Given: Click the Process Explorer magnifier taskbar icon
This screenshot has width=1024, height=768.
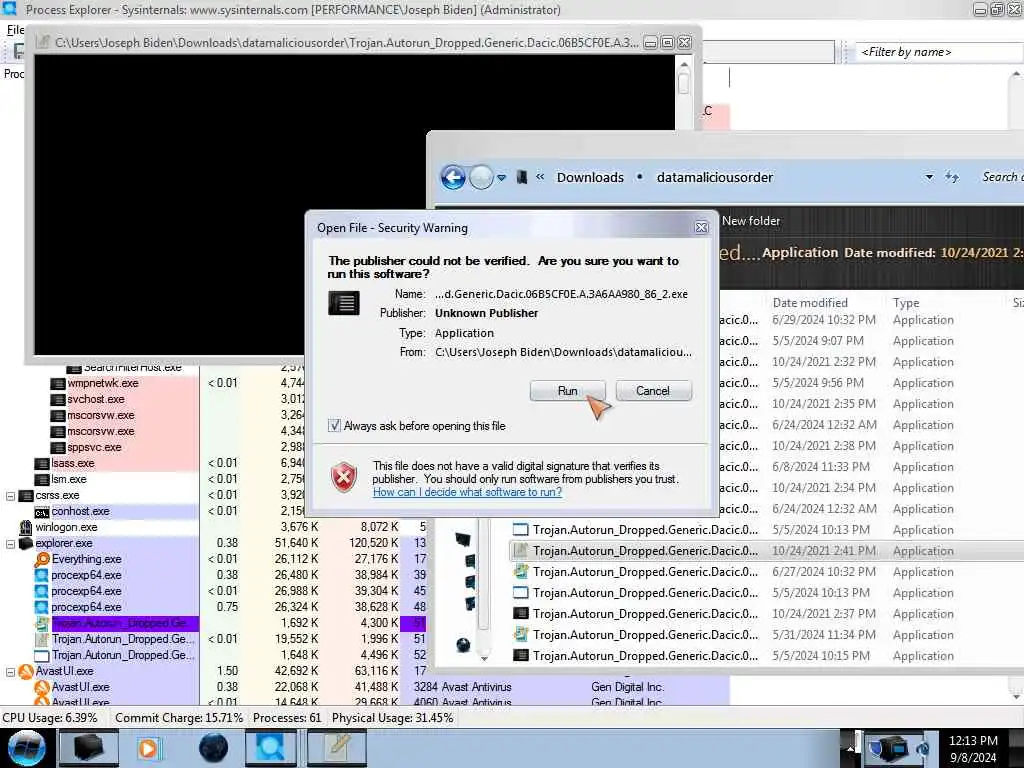Looking at the screenshot, I should [270, 748].
